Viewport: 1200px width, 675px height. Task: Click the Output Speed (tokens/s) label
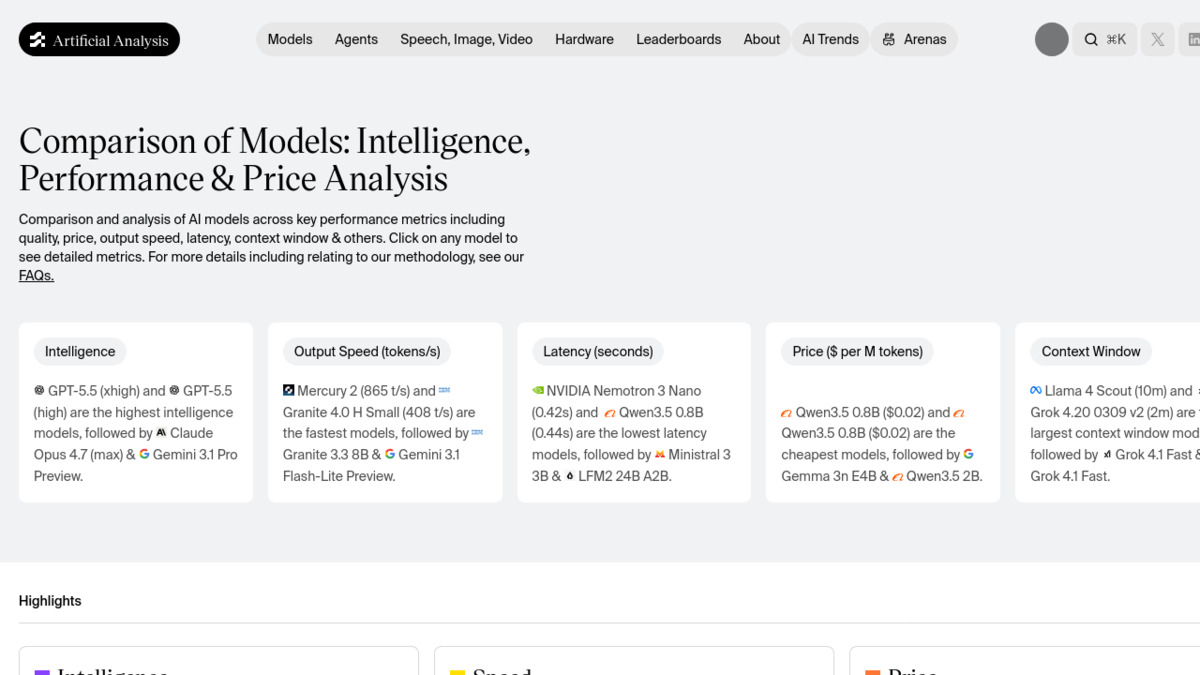click(x=367, y=351)
